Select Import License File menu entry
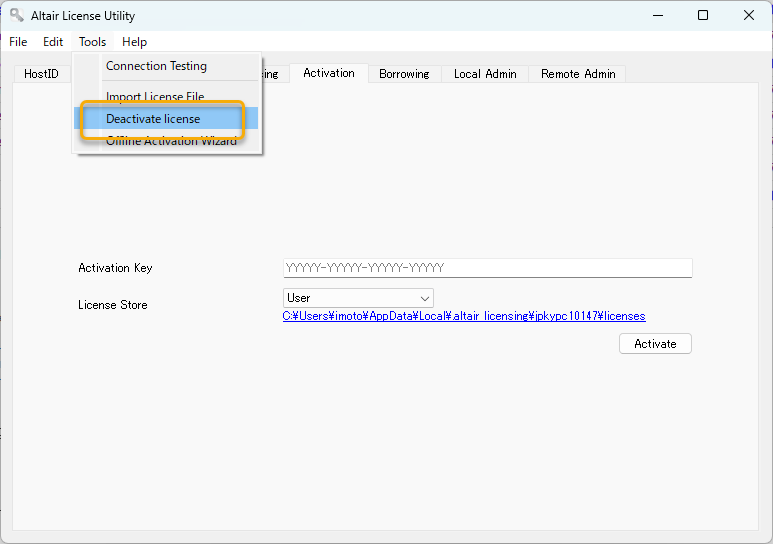 click(155, 96)
